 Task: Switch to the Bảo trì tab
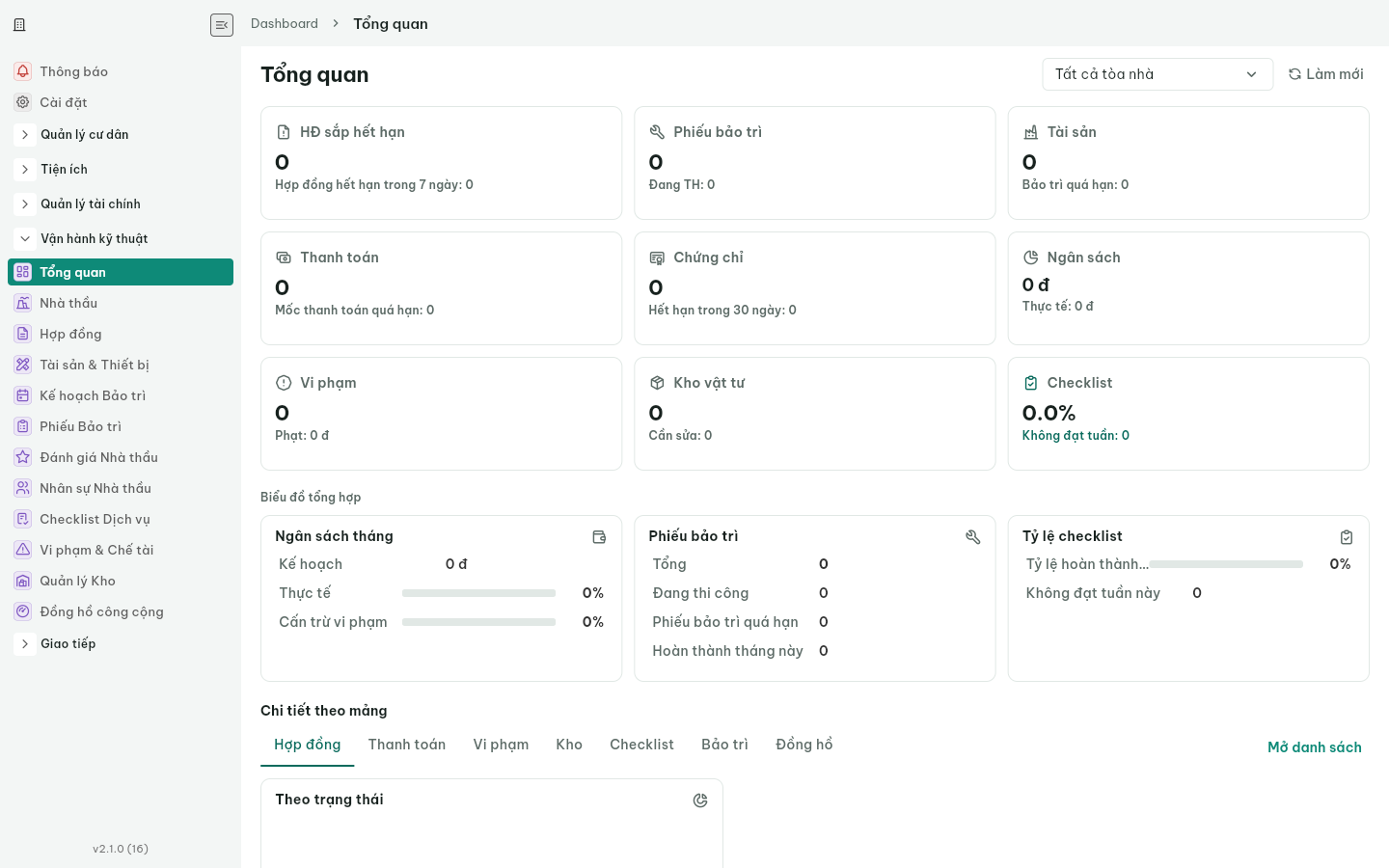pos(724,745)
